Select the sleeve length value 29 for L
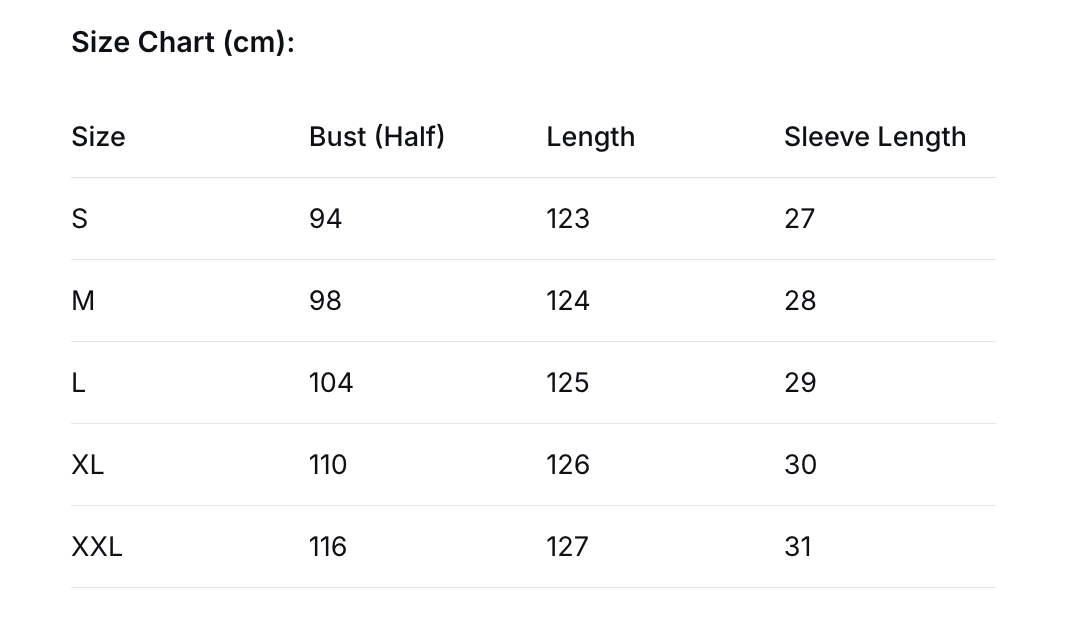The image size is (1080, 624). (800, 383)
